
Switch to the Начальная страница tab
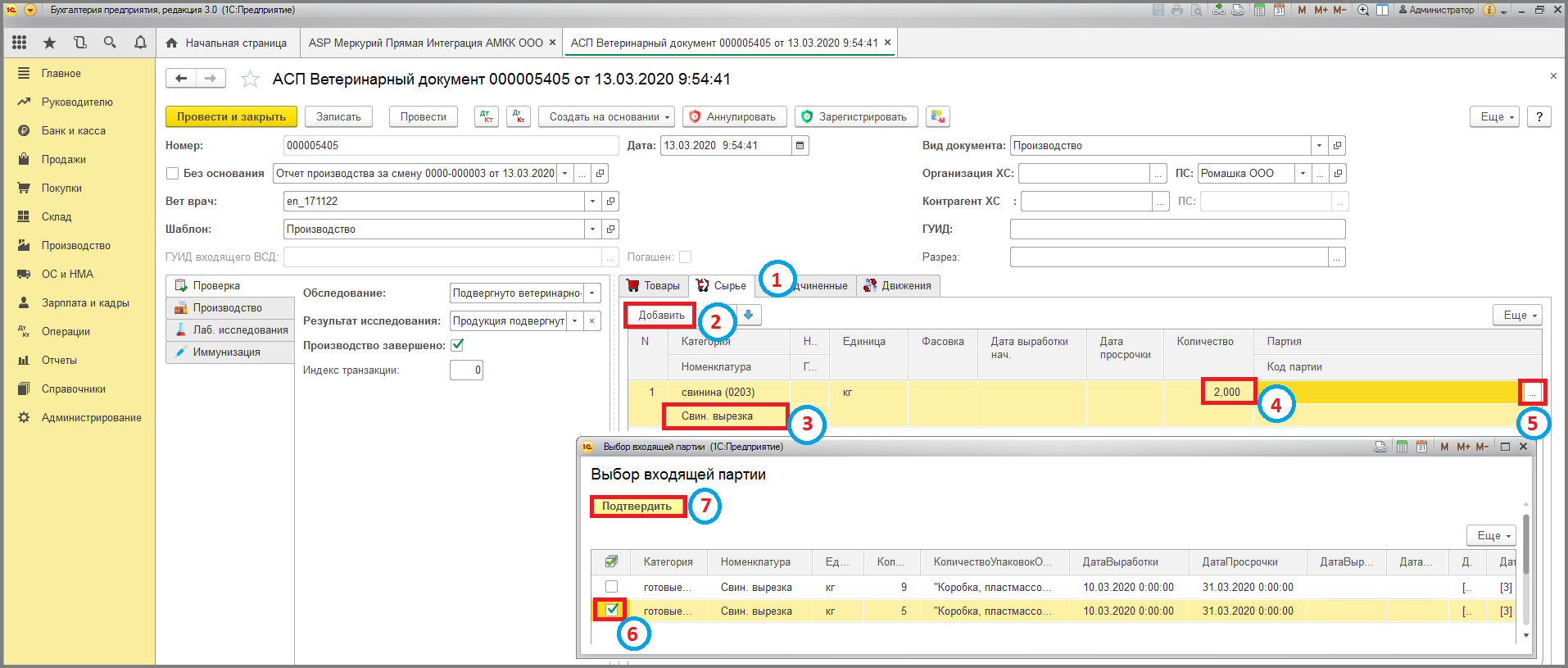coord(227,43)
